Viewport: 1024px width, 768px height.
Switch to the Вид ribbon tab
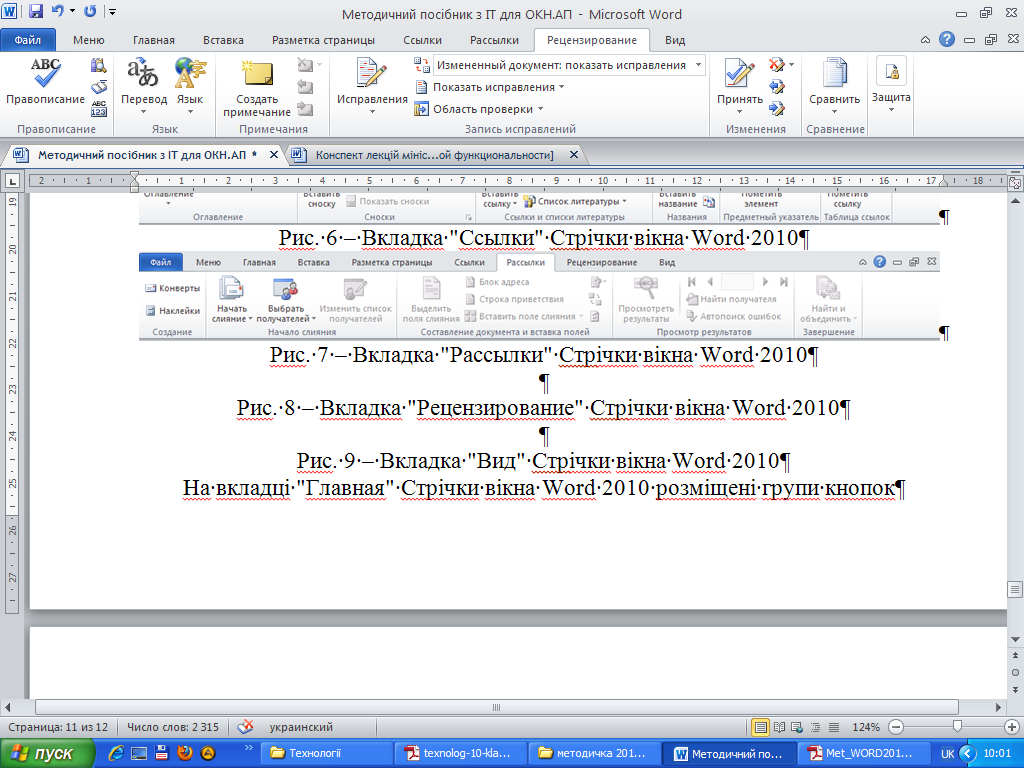(x=675, y=40)
